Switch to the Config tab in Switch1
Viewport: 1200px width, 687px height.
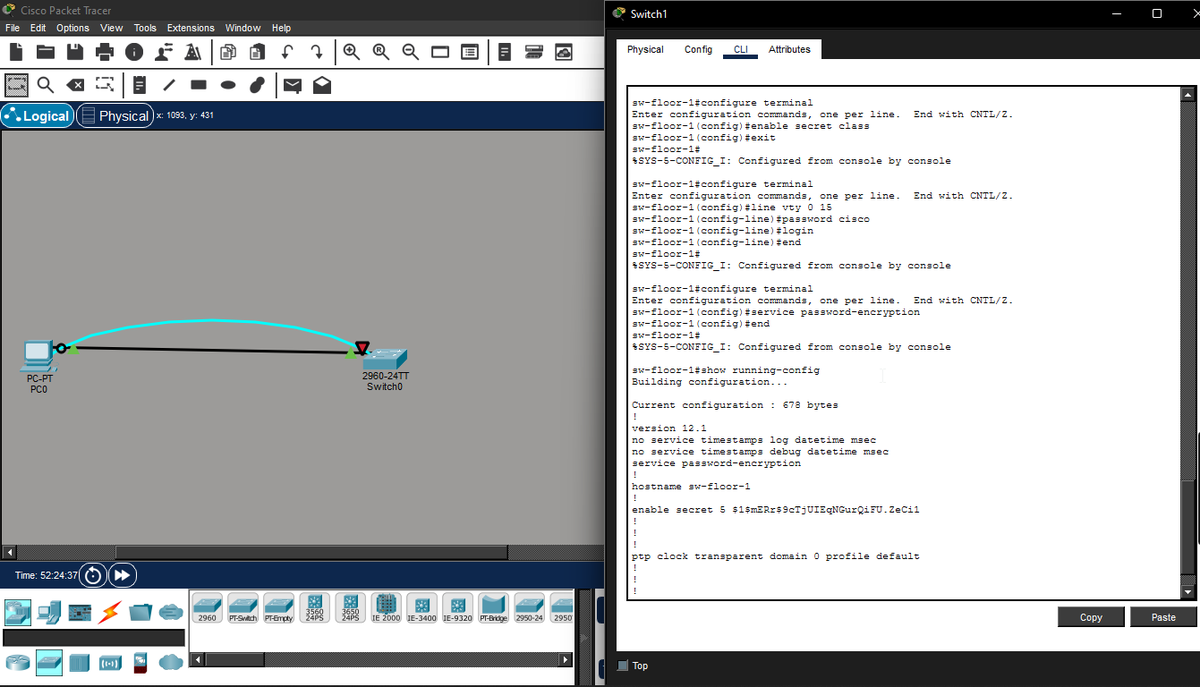pos(698,49)
